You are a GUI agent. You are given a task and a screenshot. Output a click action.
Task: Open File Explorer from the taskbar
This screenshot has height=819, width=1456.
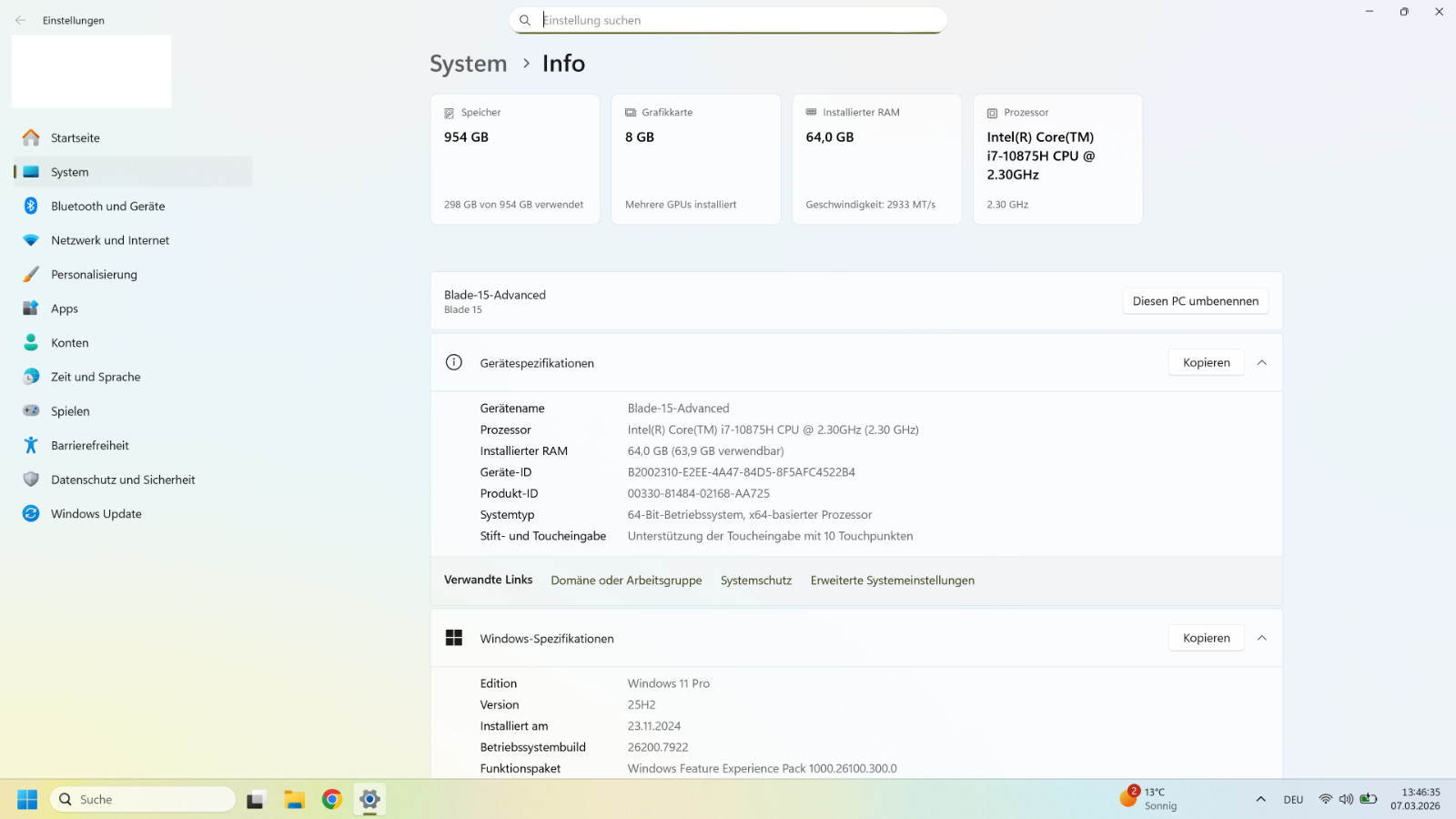pyautogui.click(x=294, y=799)
